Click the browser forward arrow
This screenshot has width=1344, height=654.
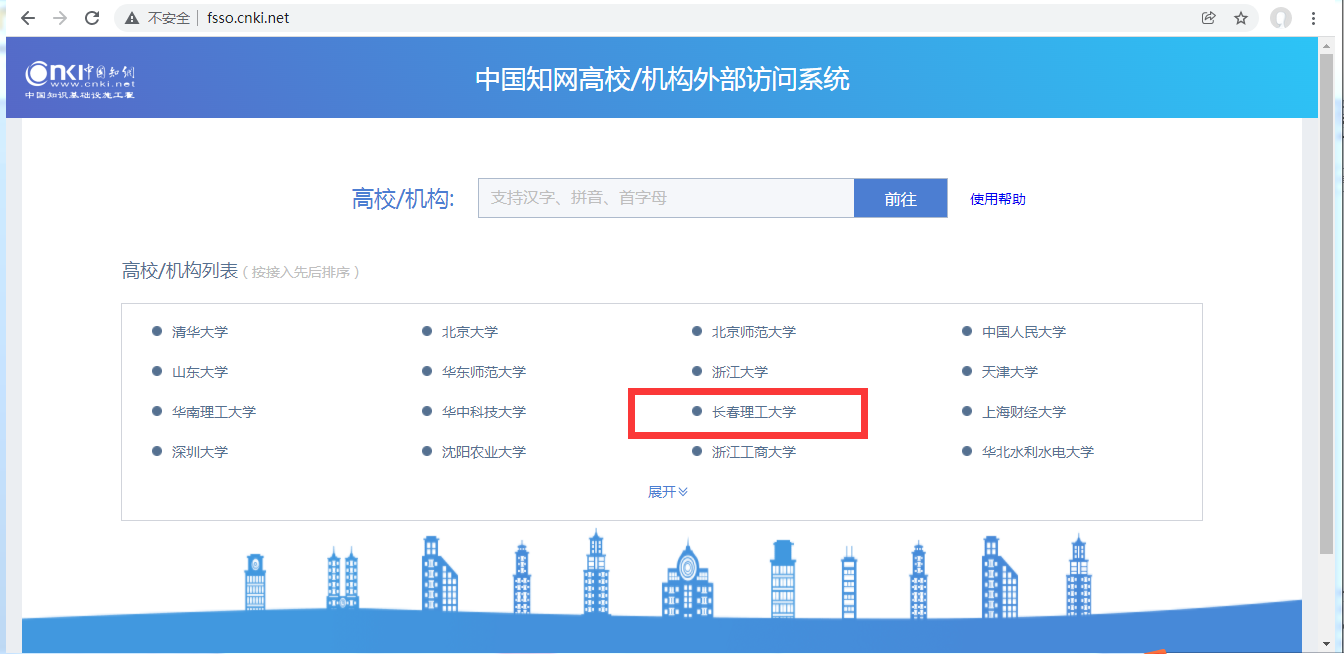[60, 18]
